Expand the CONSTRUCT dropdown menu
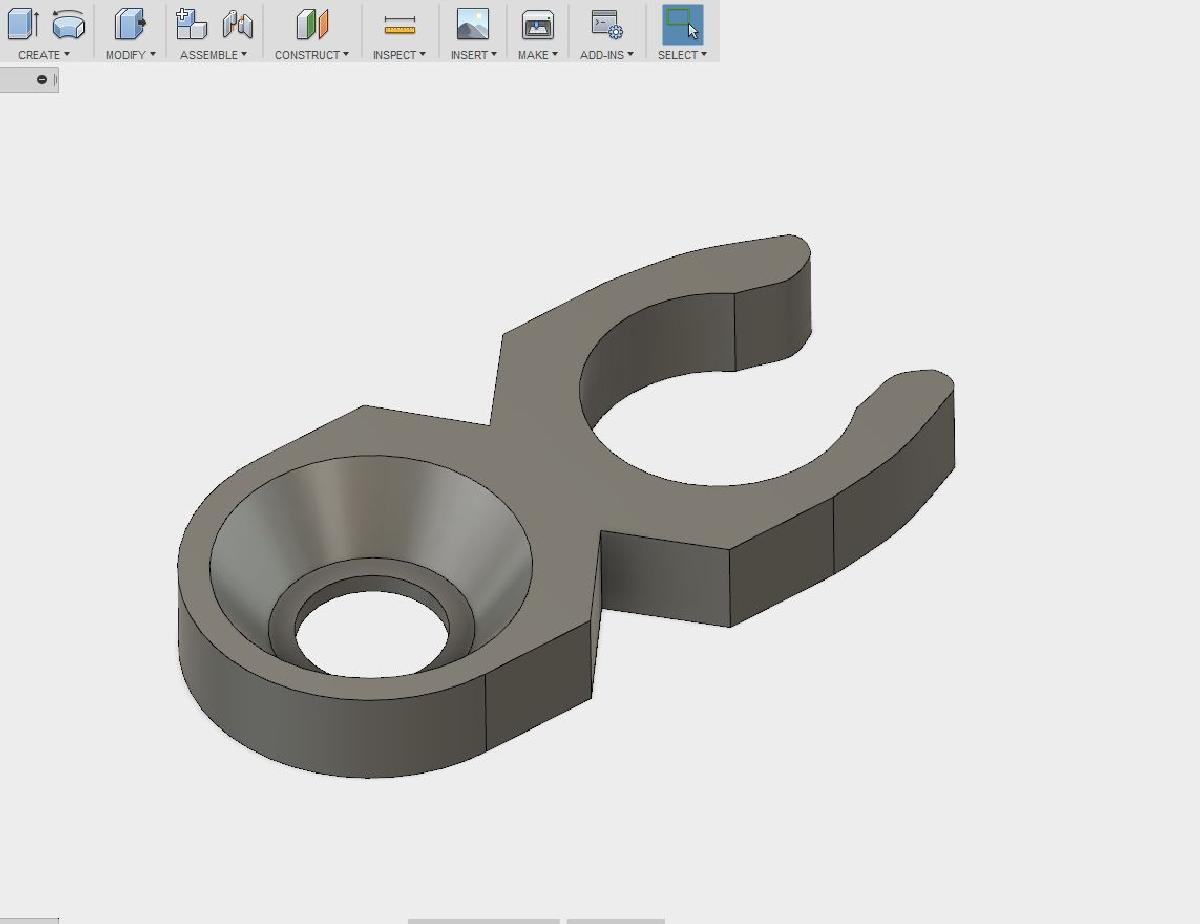1200x924 pixels. (312, 55)
